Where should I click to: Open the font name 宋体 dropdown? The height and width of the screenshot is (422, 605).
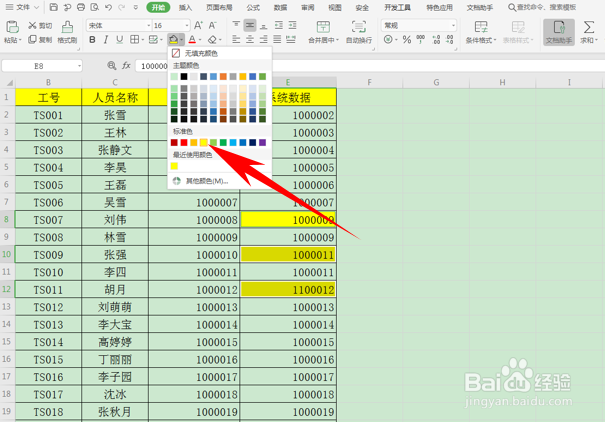[149, 25]
